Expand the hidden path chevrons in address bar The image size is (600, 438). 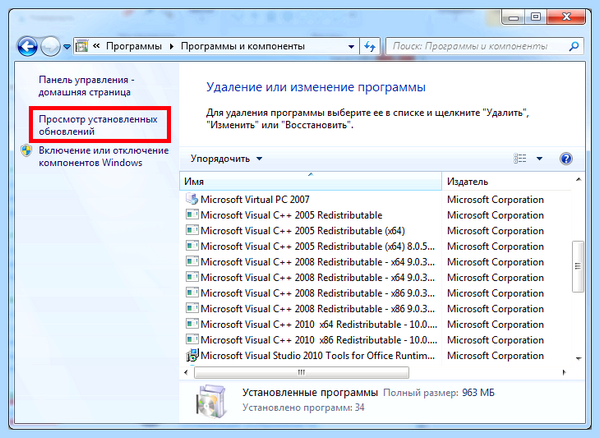[96, 46]
